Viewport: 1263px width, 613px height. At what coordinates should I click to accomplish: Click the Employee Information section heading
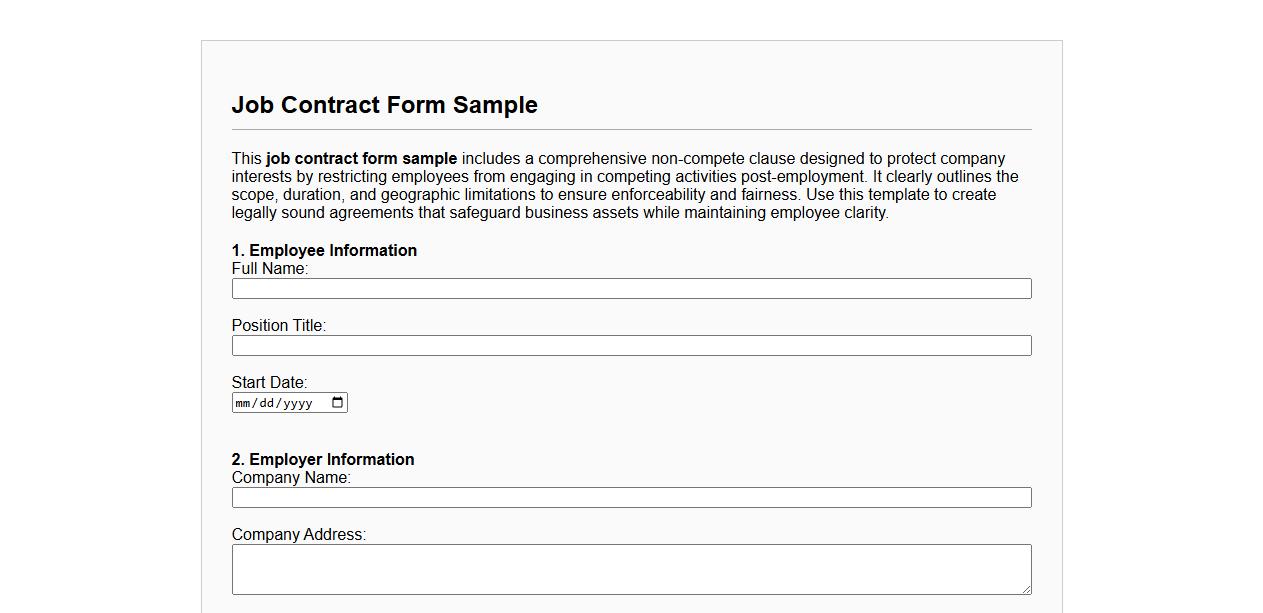324,250
